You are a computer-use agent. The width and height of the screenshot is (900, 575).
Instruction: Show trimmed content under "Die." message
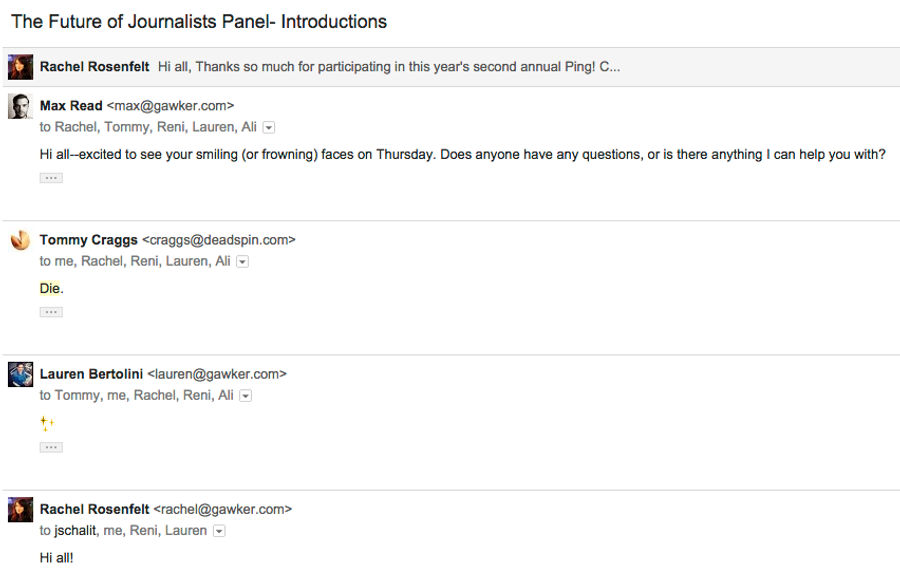click(x=51, y=312)
